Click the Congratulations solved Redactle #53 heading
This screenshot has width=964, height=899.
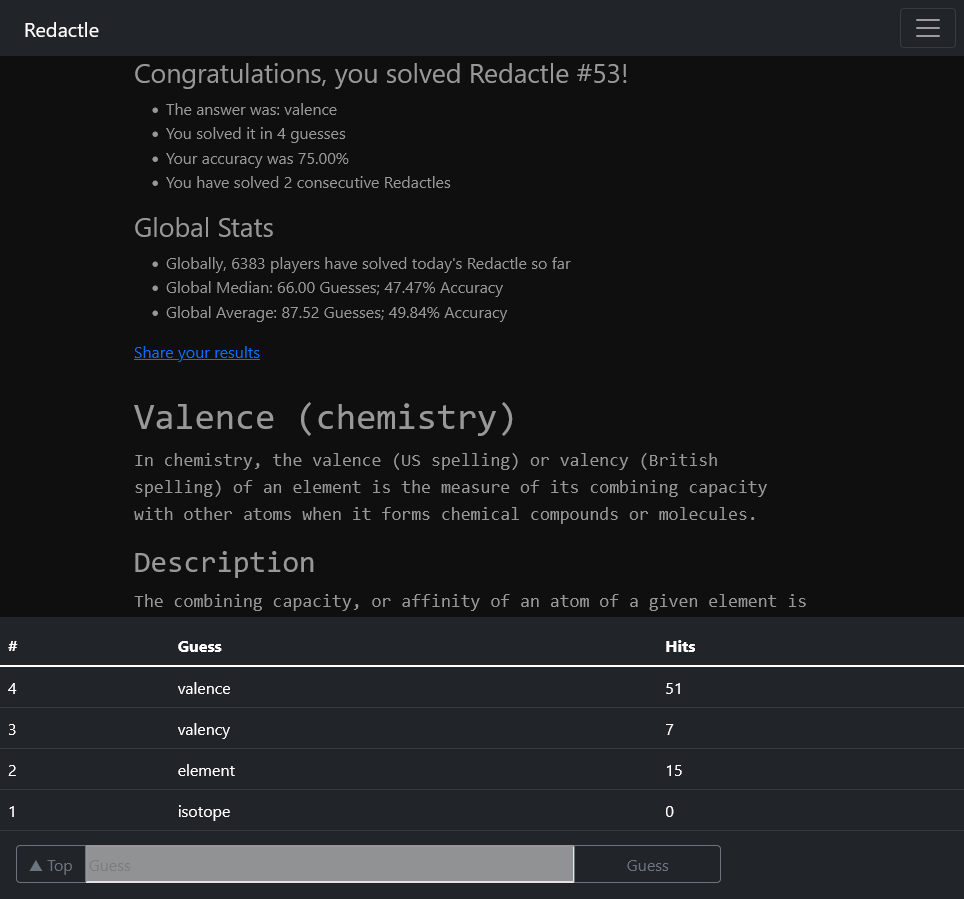point(380,74)
